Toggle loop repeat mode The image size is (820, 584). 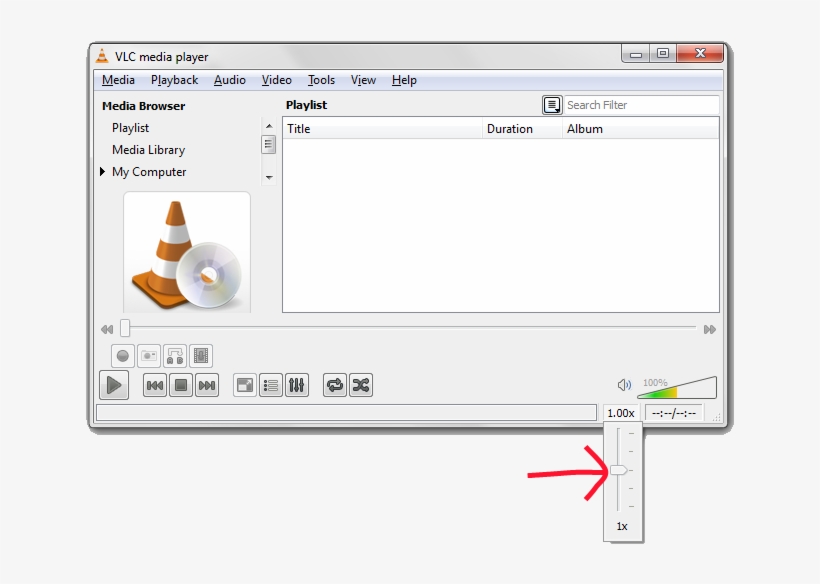pyautogui.click(x=335, y=385)
